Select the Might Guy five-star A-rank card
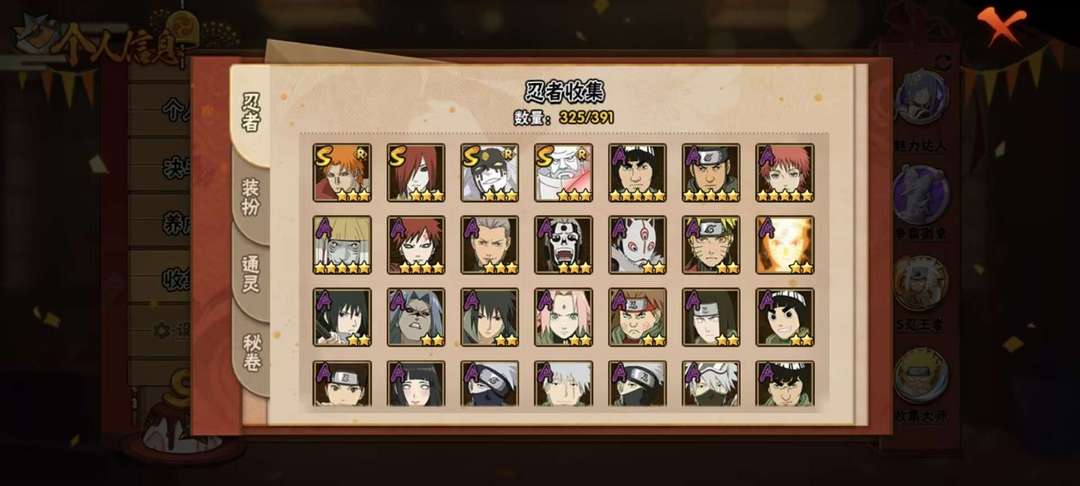The height and width of the screenshot is (486, 1080). (637, 172)
